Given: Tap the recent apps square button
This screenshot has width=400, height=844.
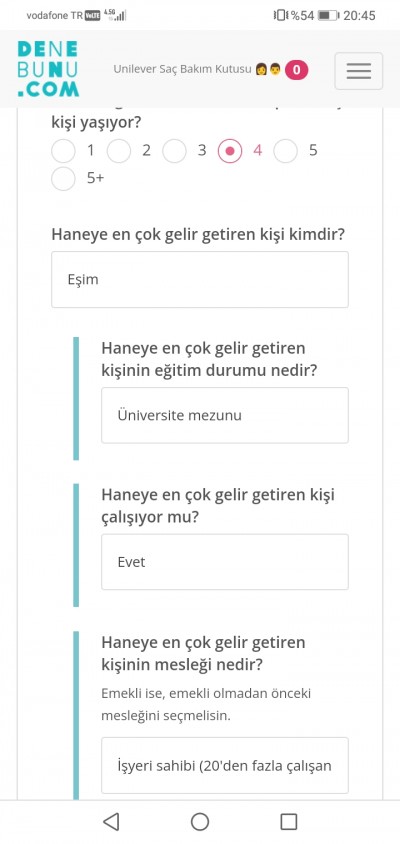Looking at the screenshot, I should pos(289,821).
